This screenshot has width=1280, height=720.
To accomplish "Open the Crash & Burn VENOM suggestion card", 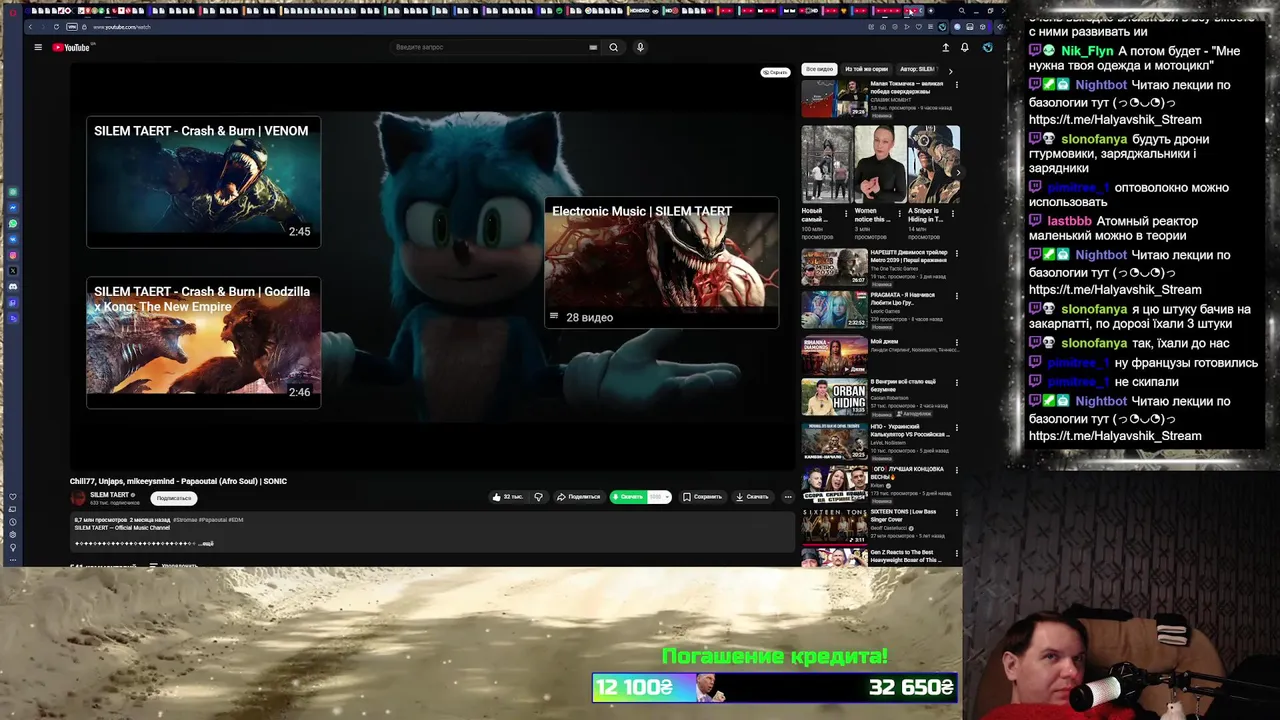I will 203,182.
